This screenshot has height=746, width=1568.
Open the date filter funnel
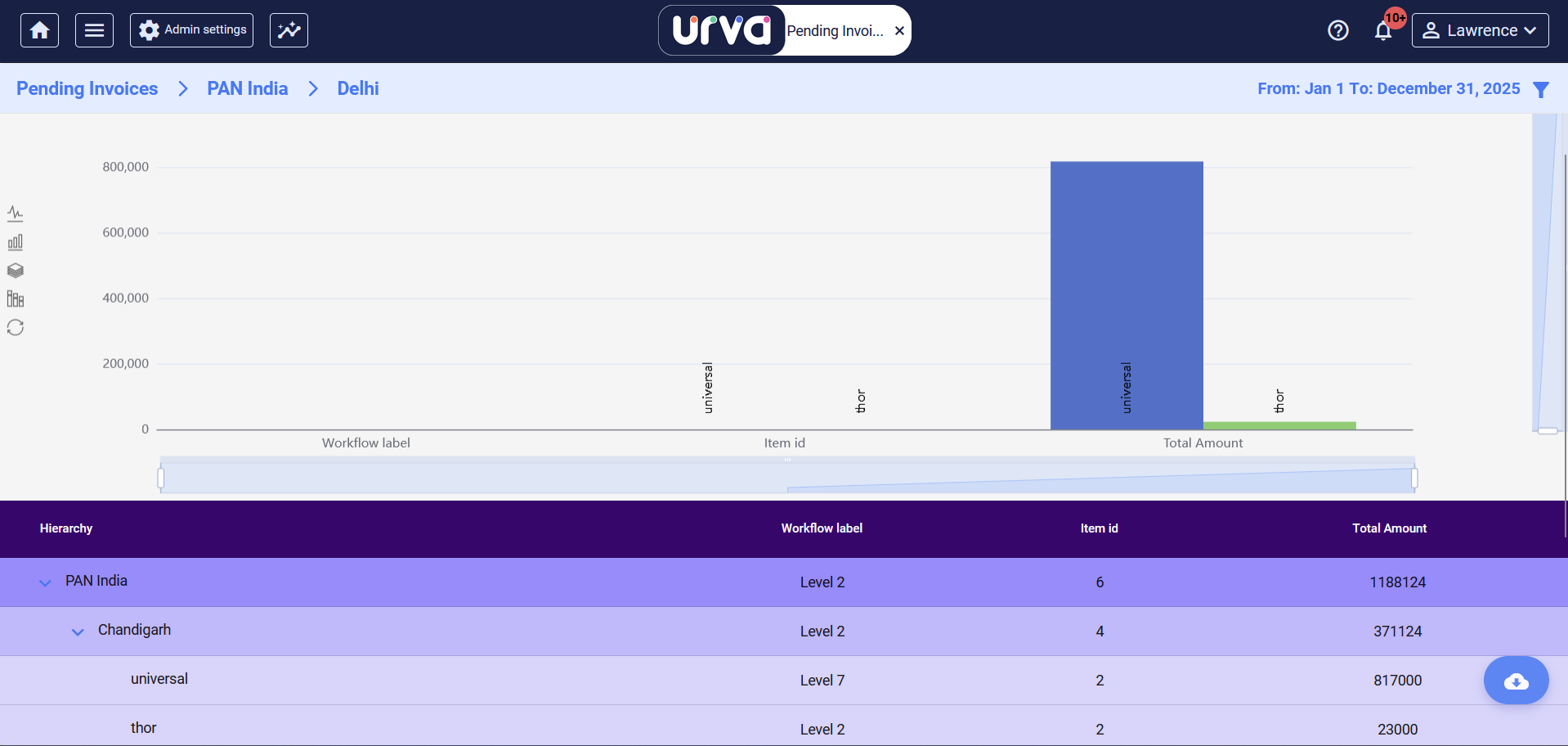tap(1540, 89)
